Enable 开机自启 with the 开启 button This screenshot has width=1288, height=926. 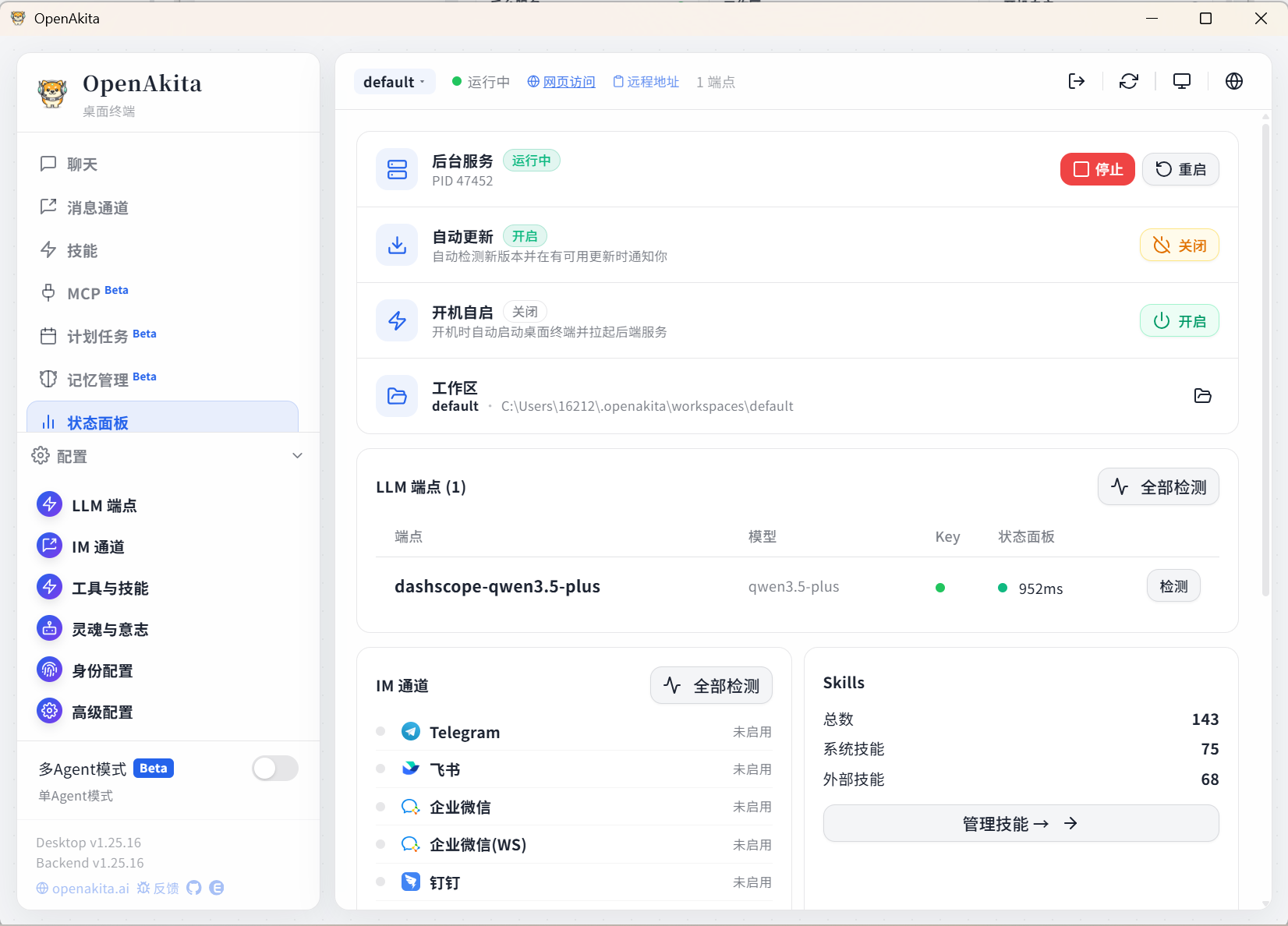pos(1179,320)
